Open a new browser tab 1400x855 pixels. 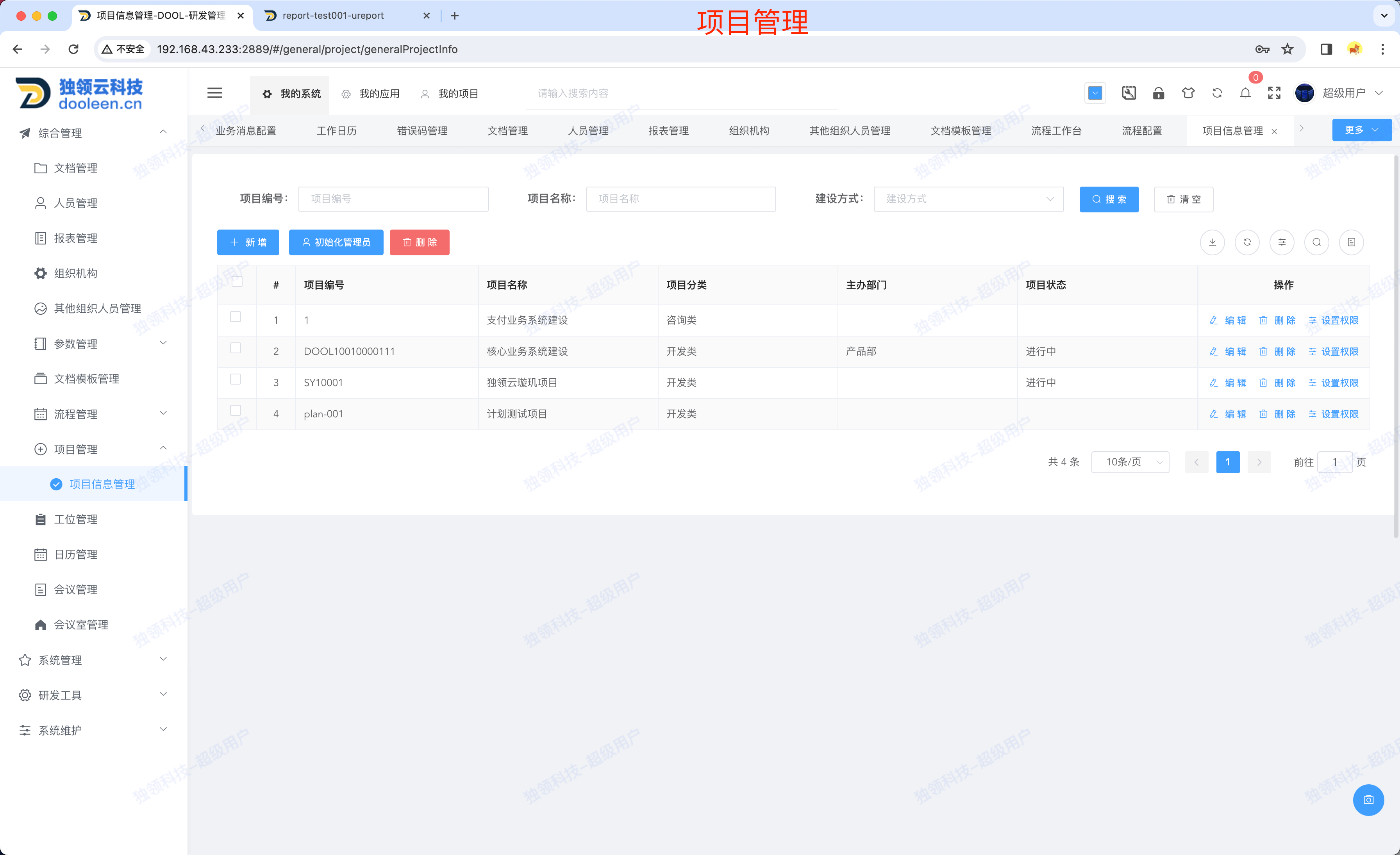(455, 16)
